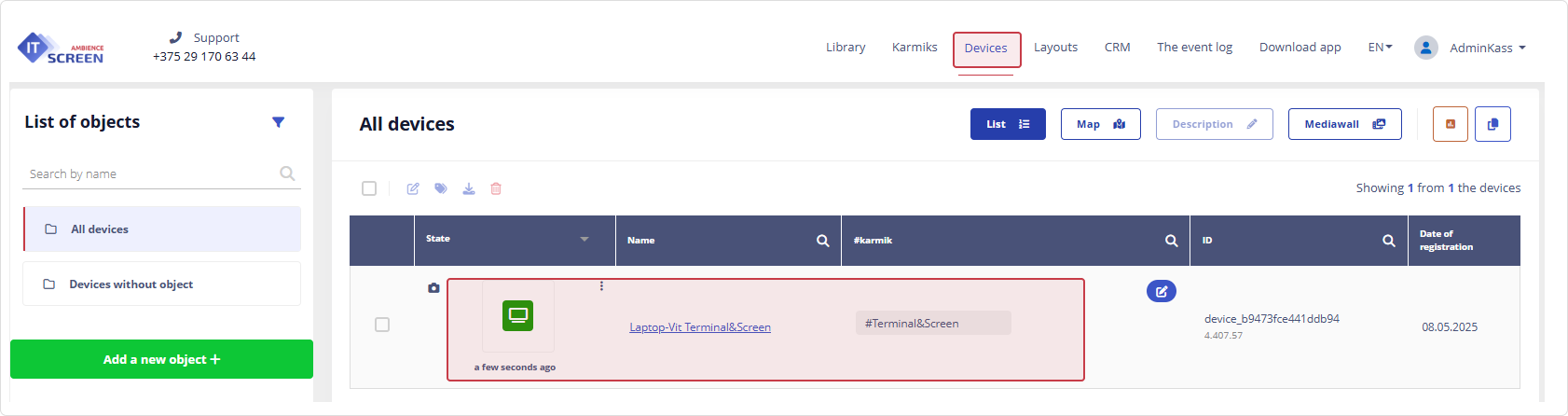Click Add a new object button
The image size is (1568, 416).
point(161,359)
